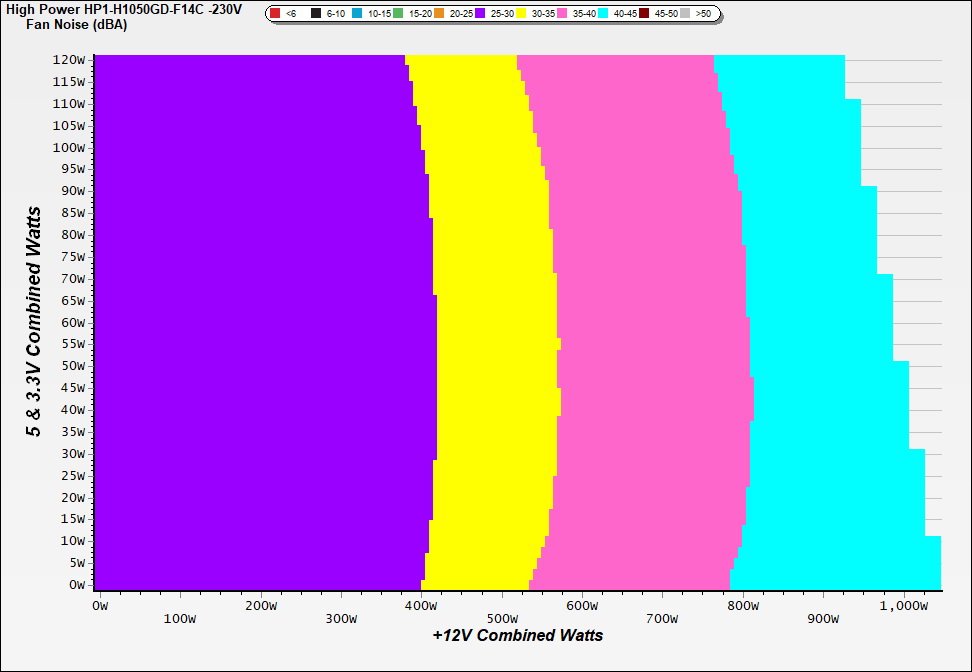Click the chart title High Power HP1-H1050GD-F14C

(123, 8)
